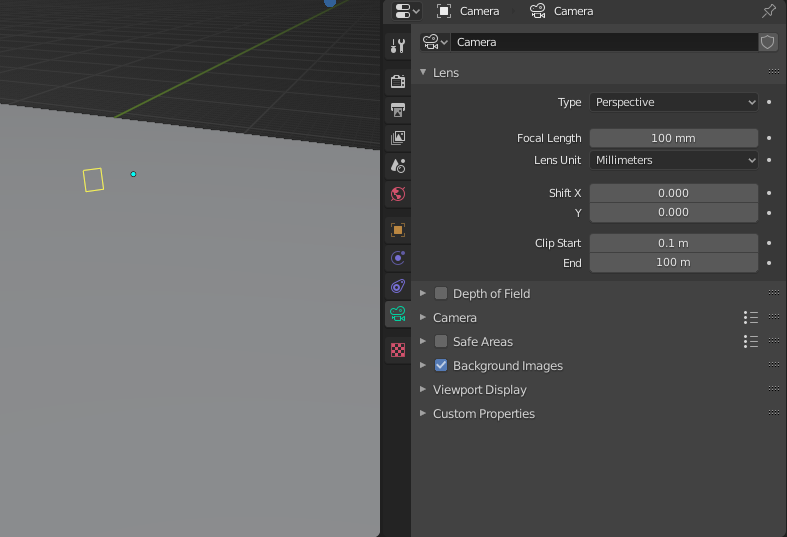787x537 pixels.
Task: Animate the Focal Length property dot
Action: point(769,138)
